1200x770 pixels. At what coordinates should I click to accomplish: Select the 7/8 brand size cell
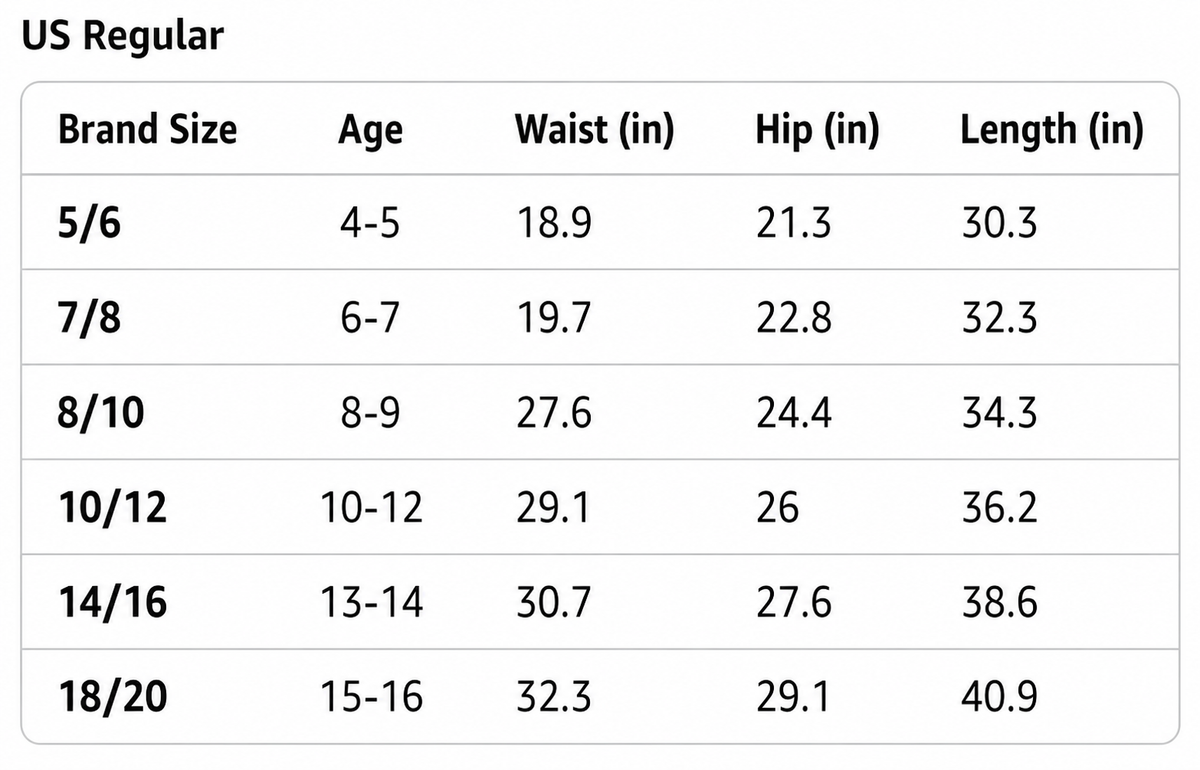click(89, 318)
